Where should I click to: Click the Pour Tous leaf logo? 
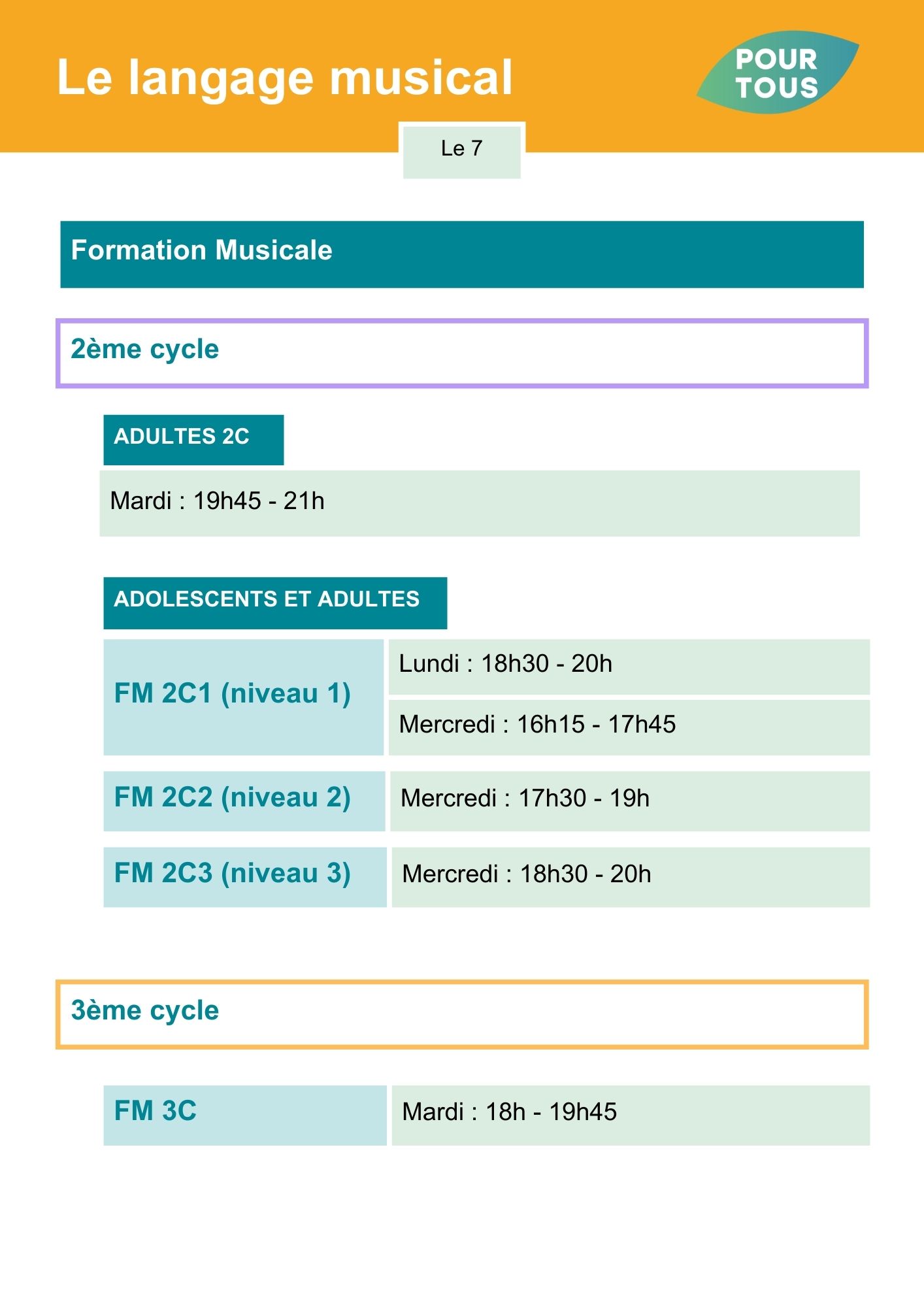(778, 73)
